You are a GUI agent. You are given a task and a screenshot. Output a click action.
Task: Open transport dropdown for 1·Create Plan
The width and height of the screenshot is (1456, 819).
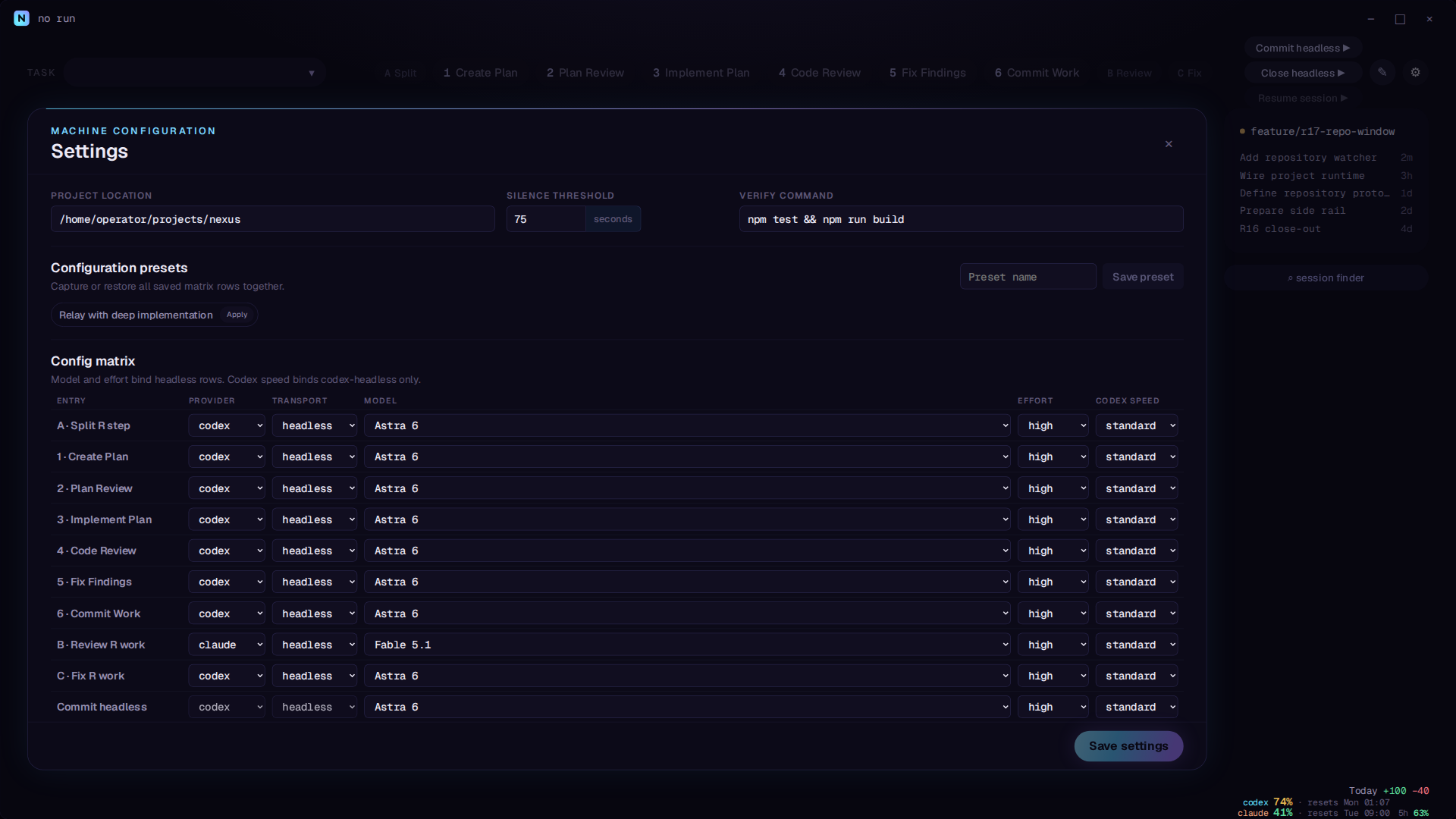315,457
